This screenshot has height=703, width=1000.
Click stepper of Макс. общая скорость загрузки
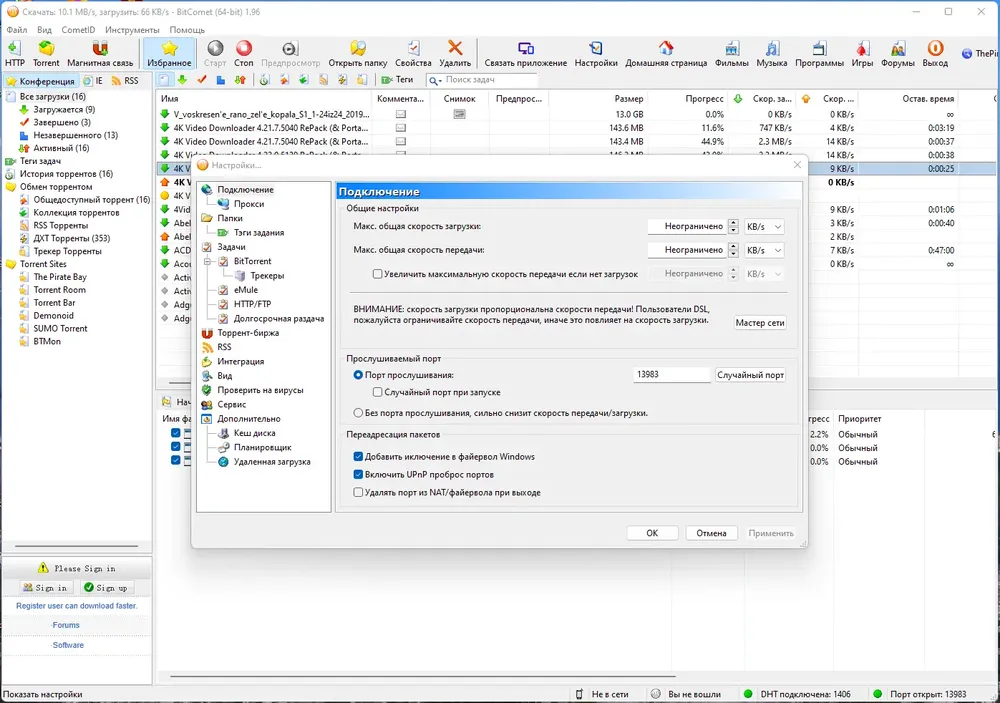click(x=733, y=226)
